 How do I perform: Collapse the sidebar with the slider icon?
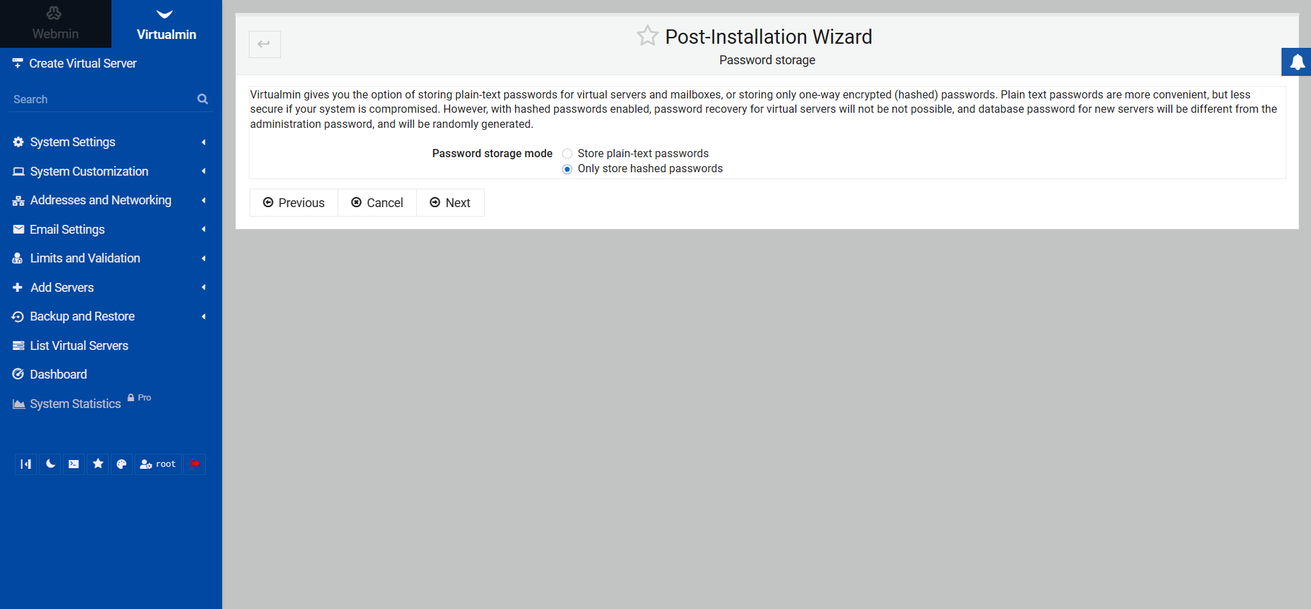click(26, 464)
